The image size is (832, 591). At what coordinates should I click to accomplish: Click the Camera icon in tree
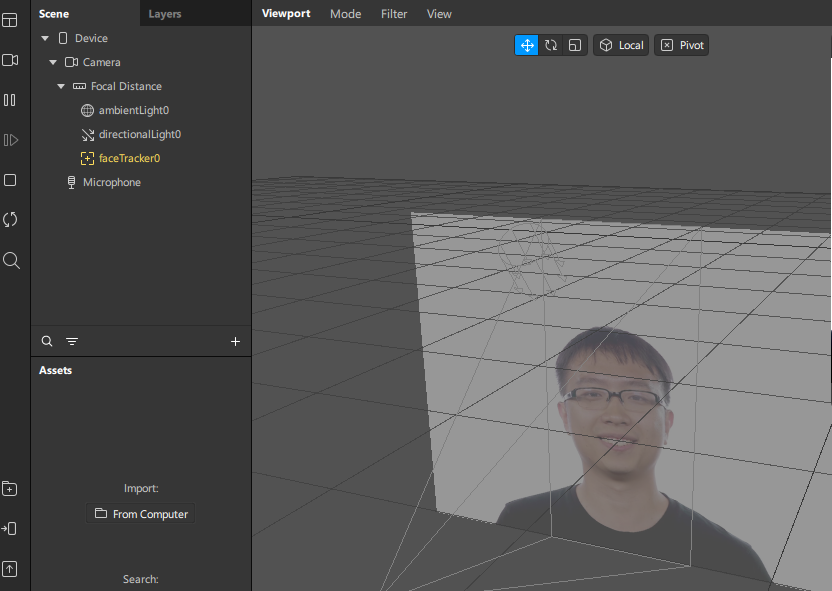click(x=71, y=62)
